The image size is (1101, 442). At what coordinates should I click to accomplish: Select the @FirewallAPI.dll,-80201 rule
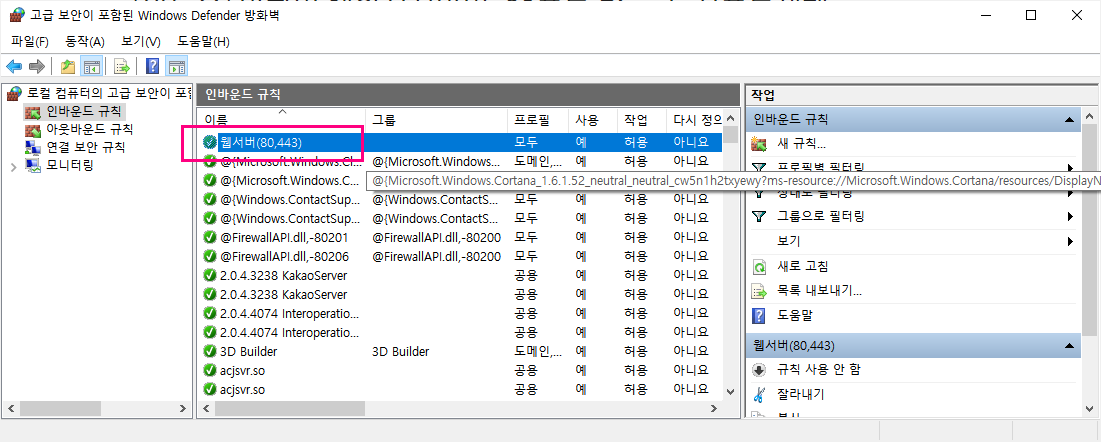pyautogui.click(x=283, y=238)
